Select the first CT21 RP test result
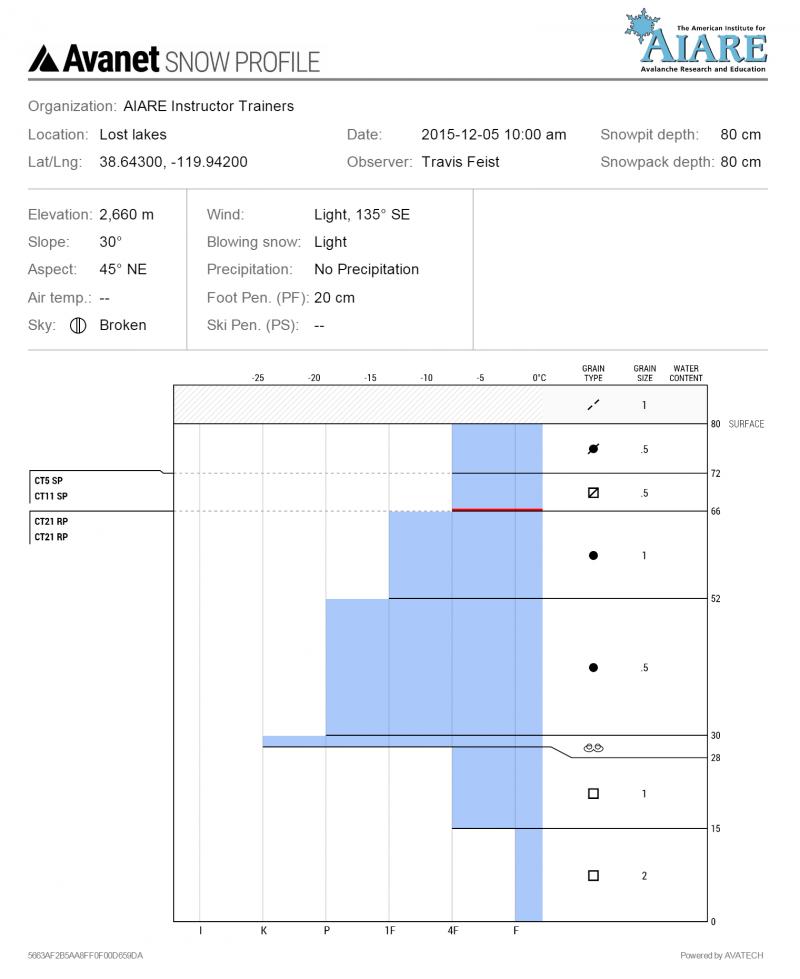Image resolution: width=800 pixels, height=979 pixels. (x=51, y=522)
